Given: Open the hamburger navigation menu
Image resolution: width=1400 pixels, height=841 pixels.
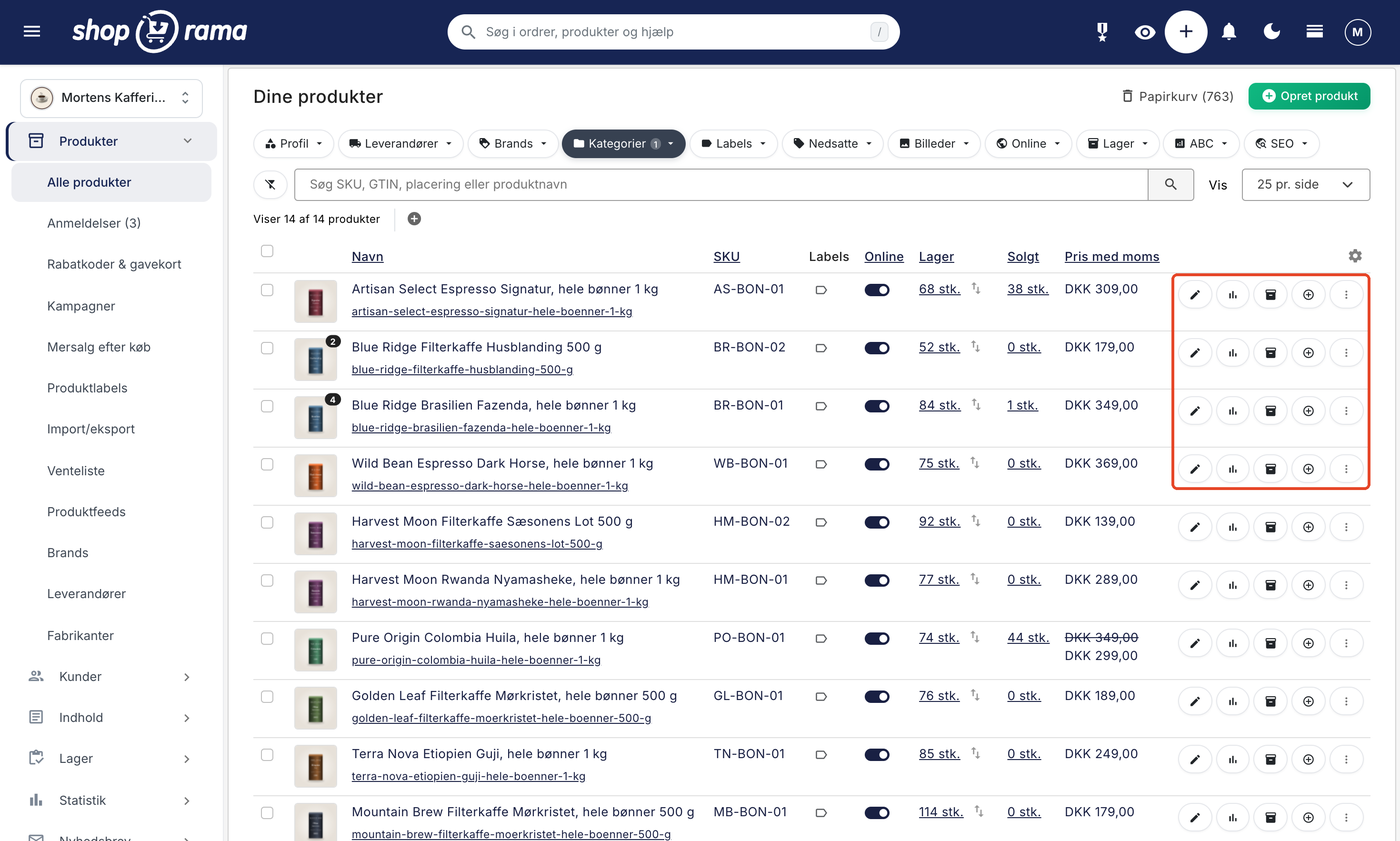Looking at the screenshot, I should (x=32, y=32).
